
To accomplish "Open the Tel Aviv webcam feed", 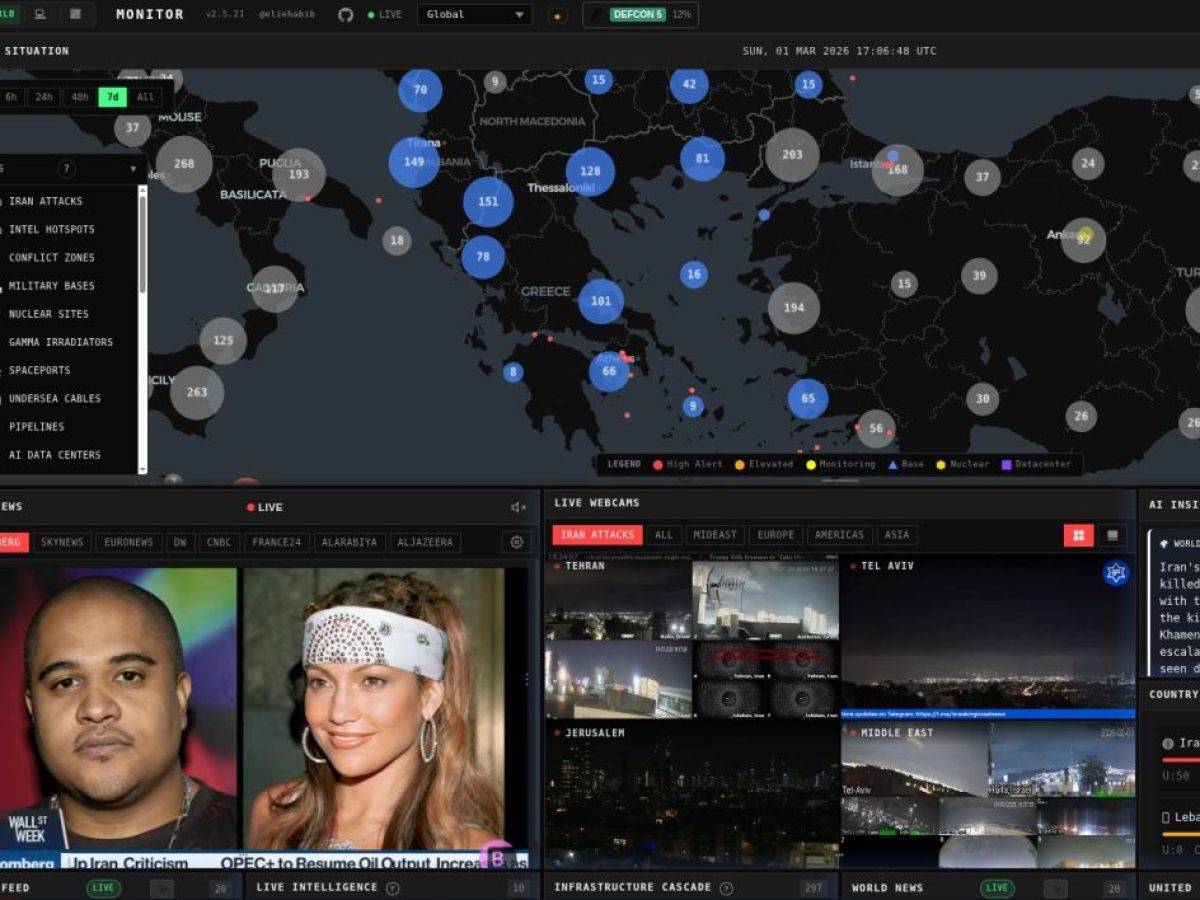I will pos(987,637).
